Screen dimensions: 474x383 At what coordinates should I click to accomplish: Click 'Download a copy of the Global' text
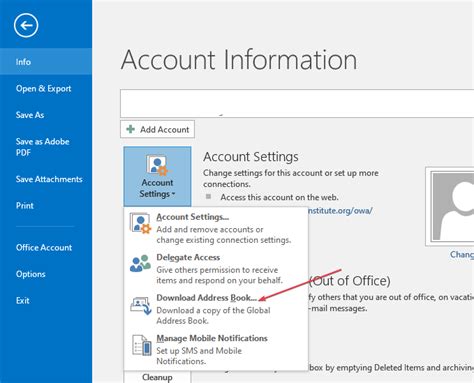(213, 310)
